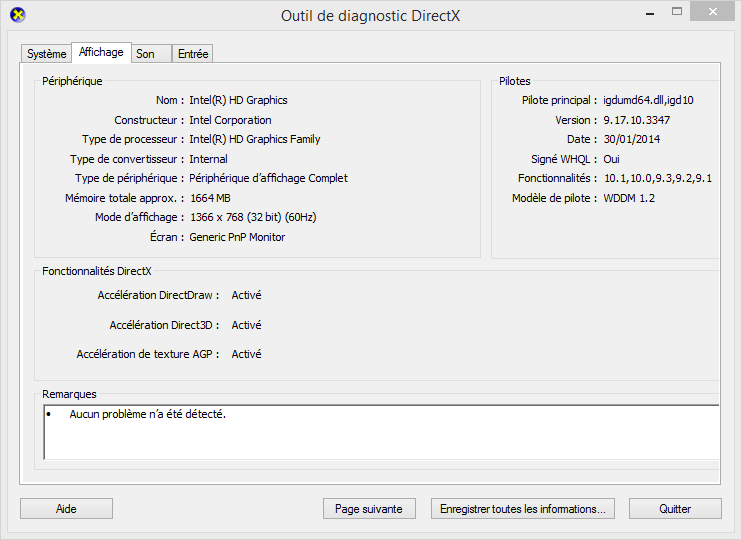Maximize the DirectX diagnostic window

[x=677, y=12]
